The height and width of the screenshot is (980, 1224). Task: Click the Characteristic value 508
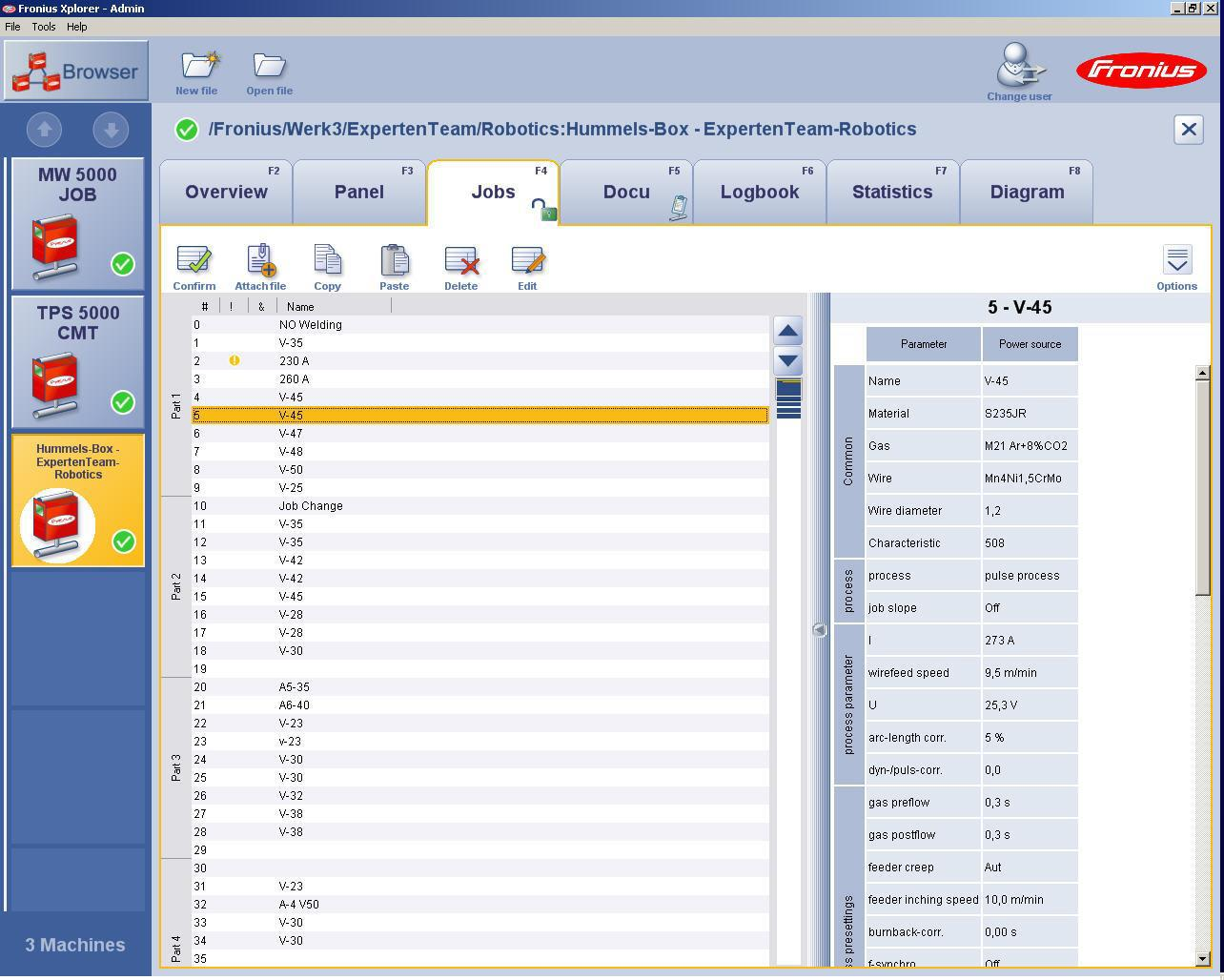1030,543
